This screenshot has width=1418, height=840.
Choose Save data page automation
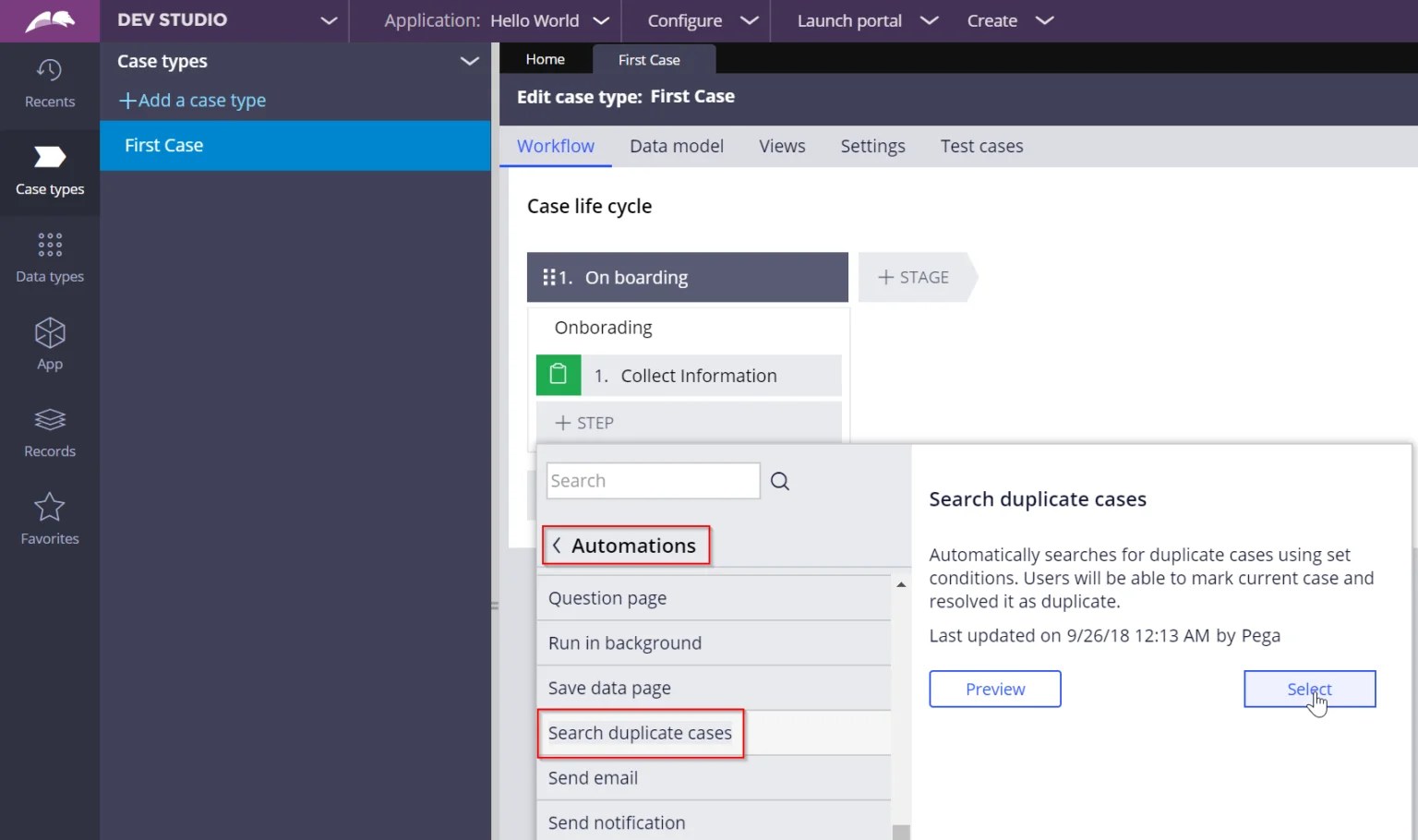pyautogui.click(x=714, y=688)
